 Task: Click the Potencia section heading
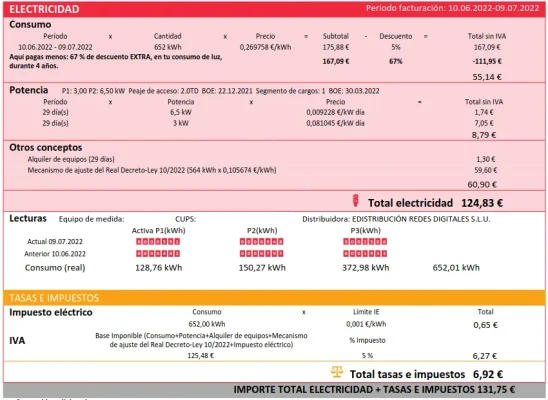click(29, 90)
